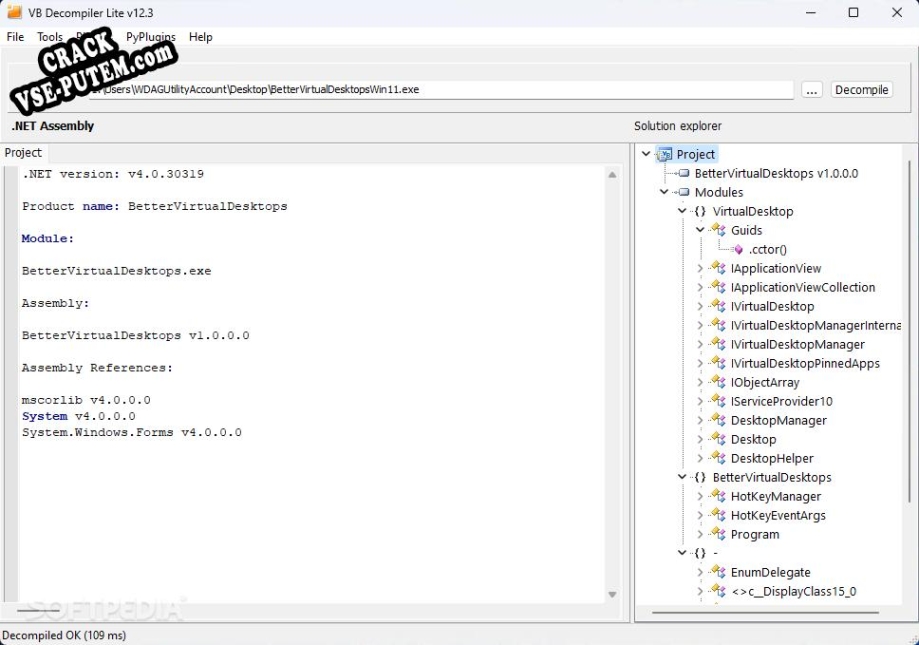Collapse the Guids class node

(700, 230)
